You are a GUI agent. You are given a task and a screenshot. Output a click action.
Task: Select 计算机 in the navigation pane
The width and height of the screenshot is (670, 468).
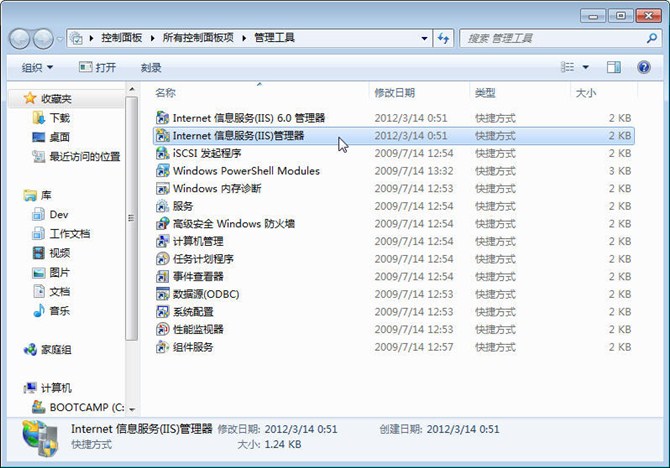click(x=47, y=388)
